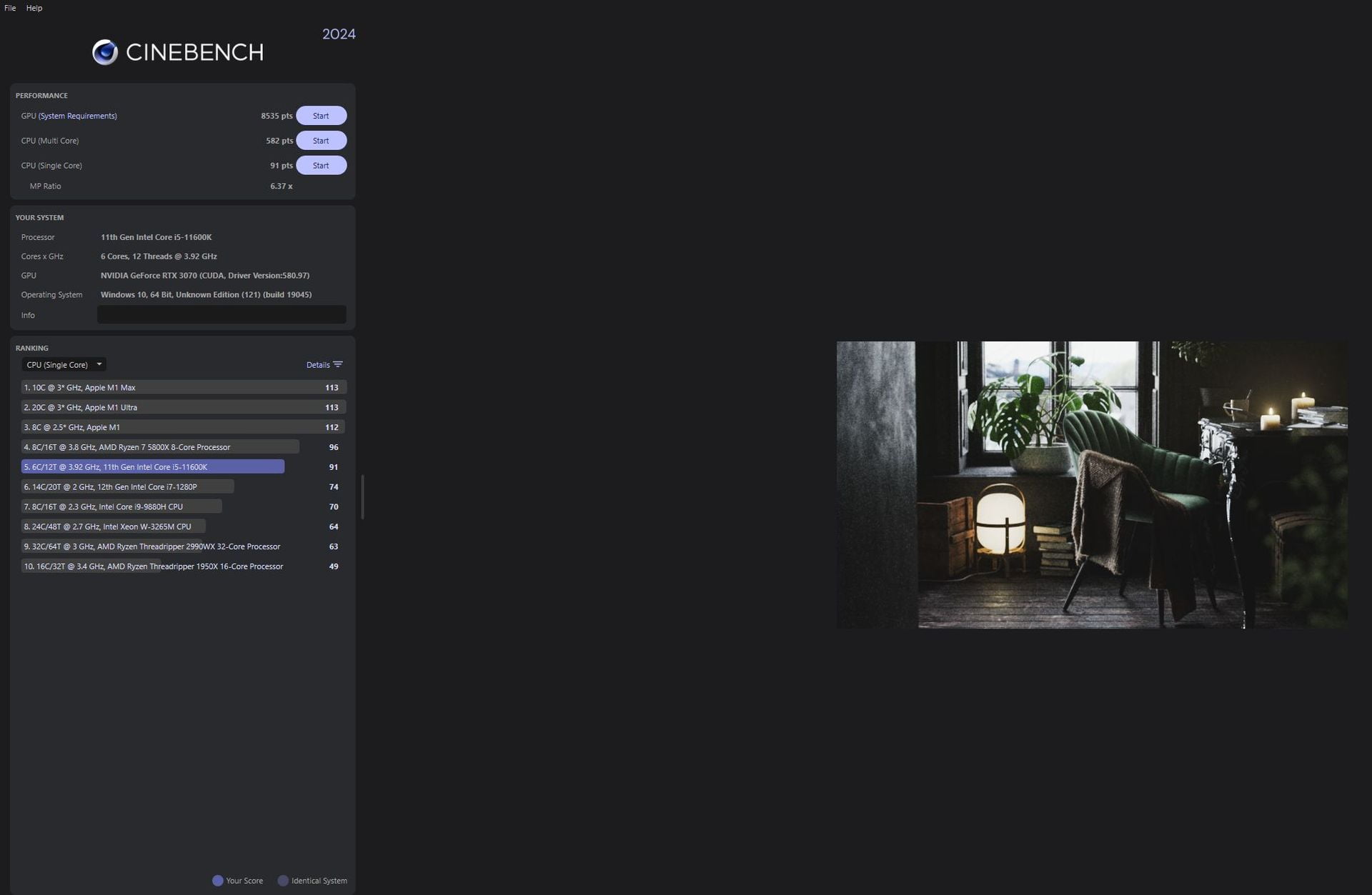
Task: Start the CPU Single Core benchmark
Action: click(321, 166)
